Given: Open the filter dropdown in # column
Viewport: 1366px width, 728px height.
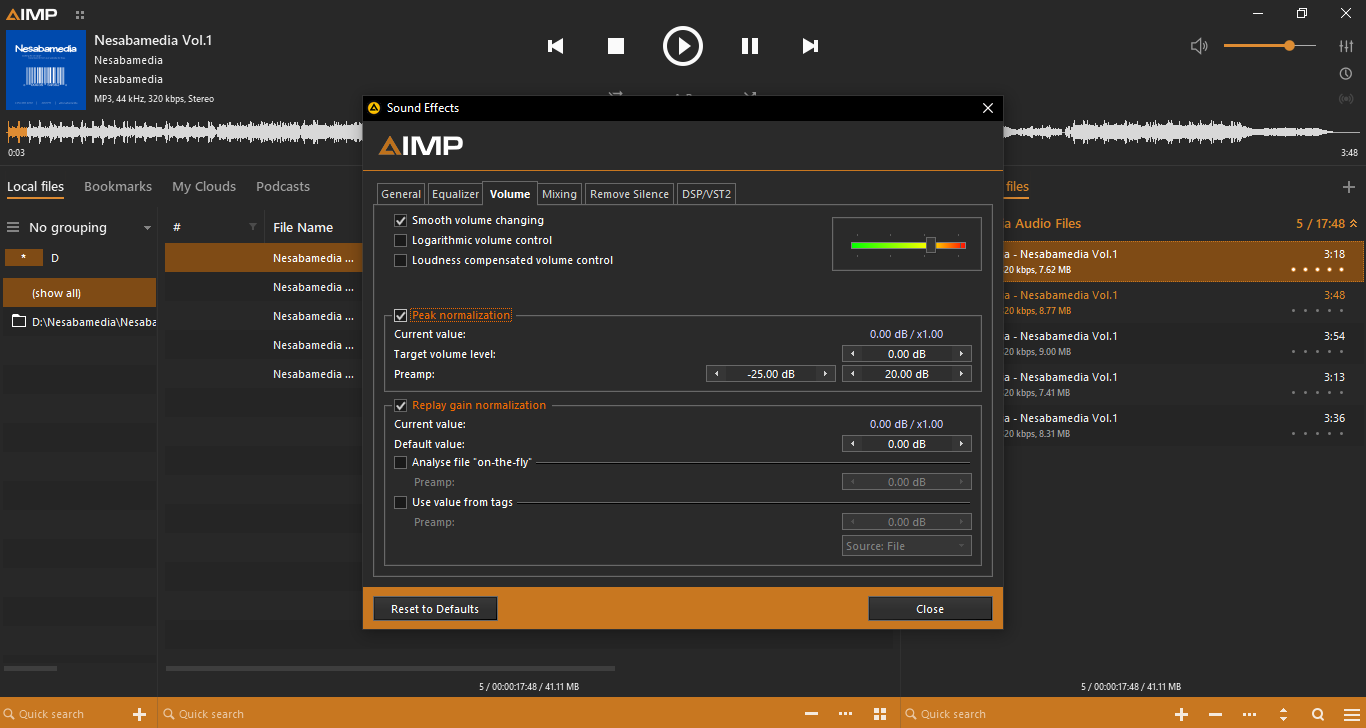Looking at the screenshot, I should pos(253,228).
